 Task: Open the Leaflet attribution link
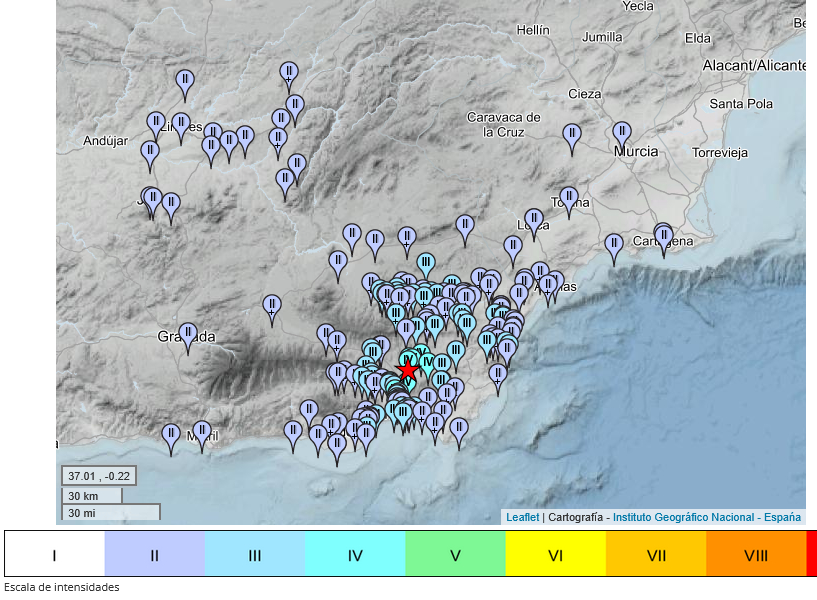(x=523, y=517)
